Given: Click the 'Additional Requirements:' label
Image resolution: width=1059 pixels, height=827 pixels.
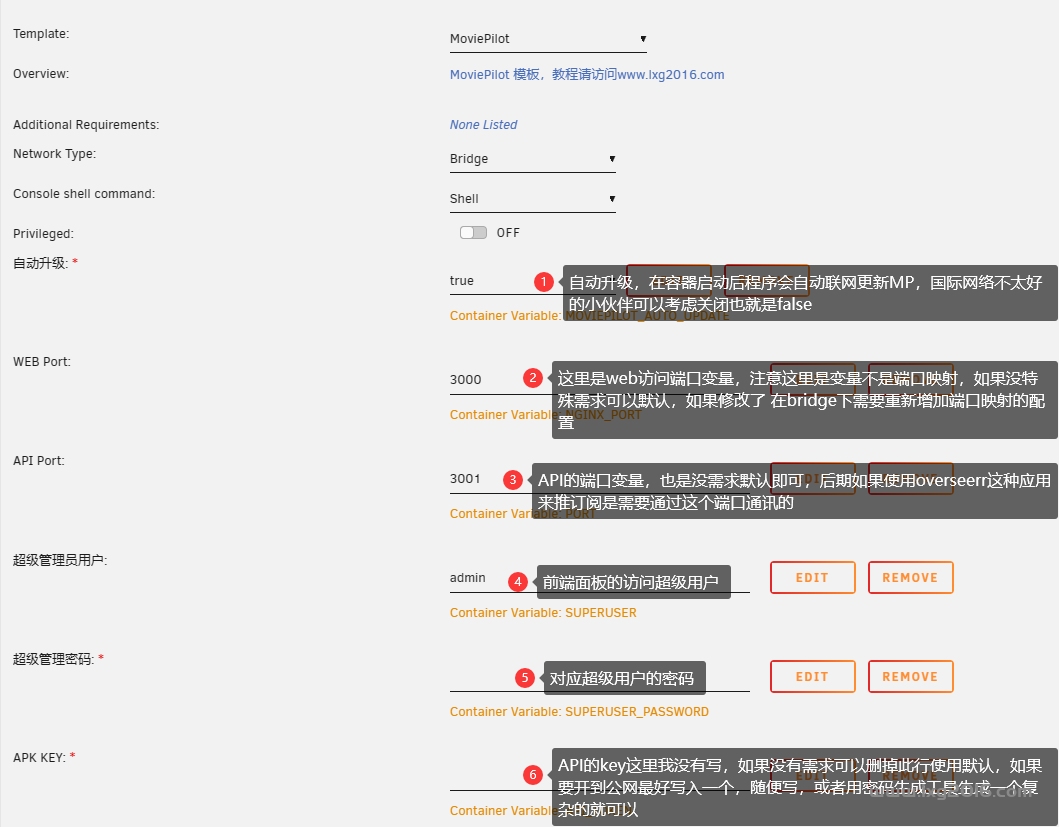Looking at the screenshot, I should pyautogui.click(x=86, y=125).
